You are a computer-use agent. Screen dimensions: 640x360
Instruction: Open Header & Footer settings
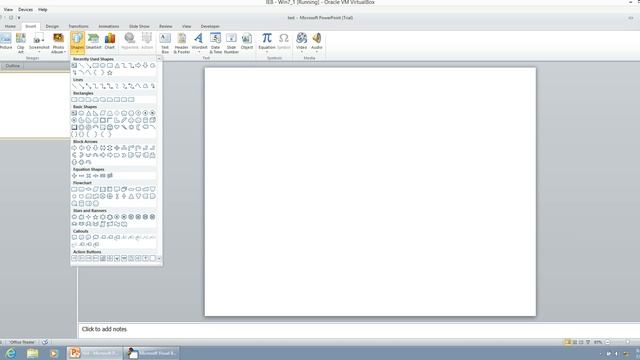coord(182,42)
